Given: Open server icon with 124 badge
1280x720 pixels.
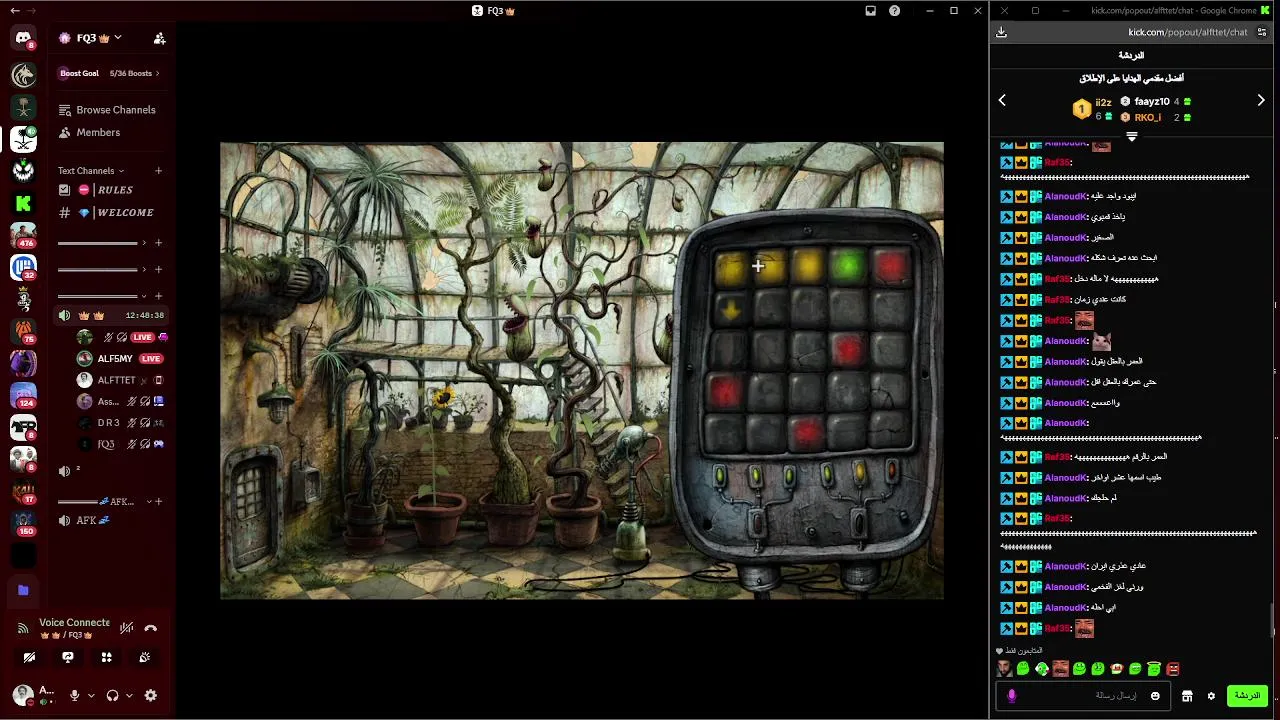Looking at the screenshot, I should (23, 395).
